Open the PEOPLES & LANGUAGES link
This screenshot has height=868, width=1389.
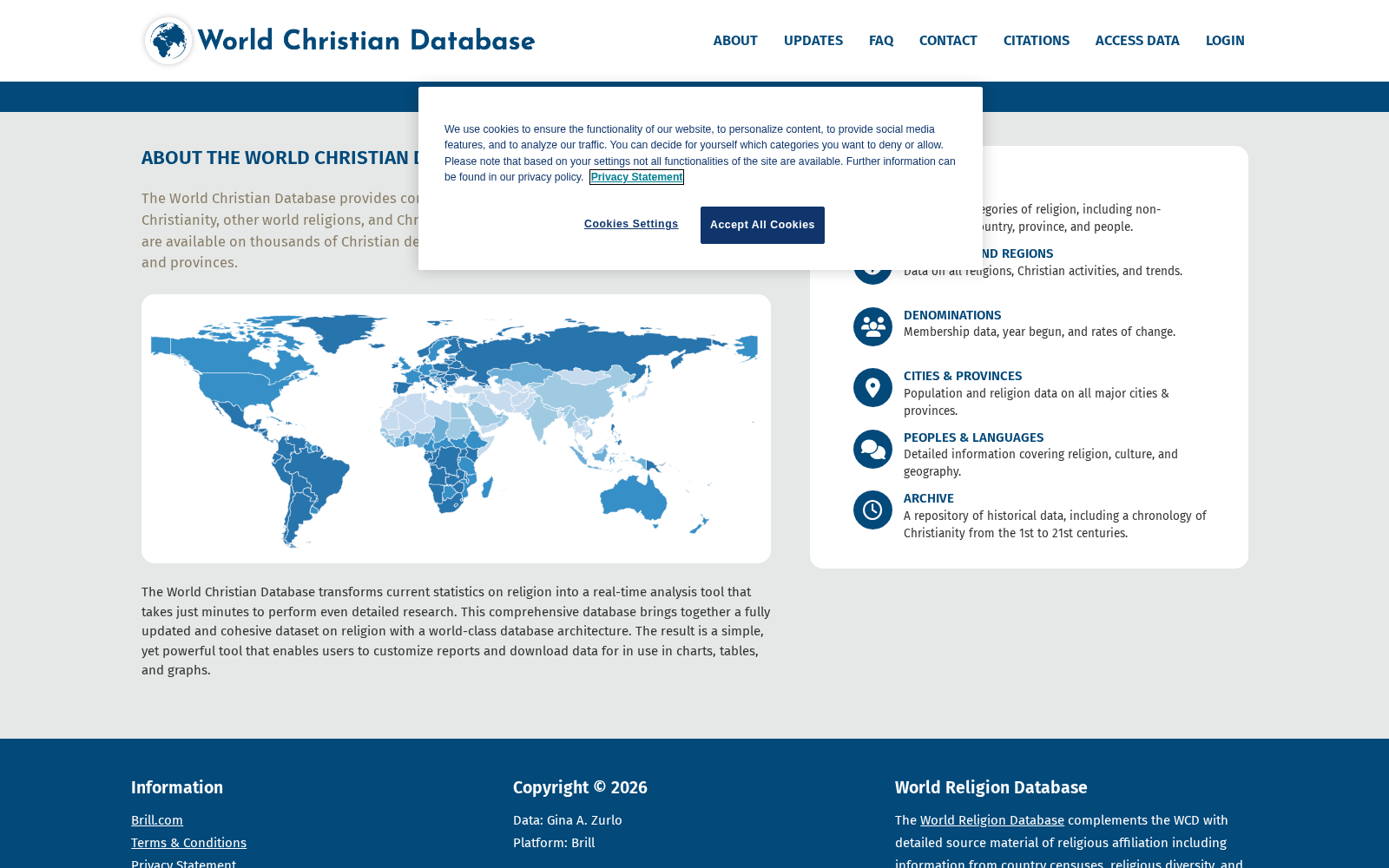point(974,437)
